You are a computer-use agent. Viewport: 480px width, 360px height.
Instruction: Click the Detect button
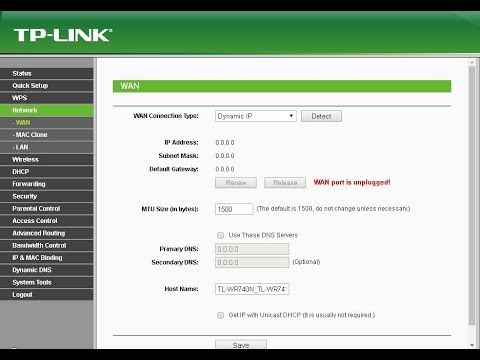pos(321,116)
